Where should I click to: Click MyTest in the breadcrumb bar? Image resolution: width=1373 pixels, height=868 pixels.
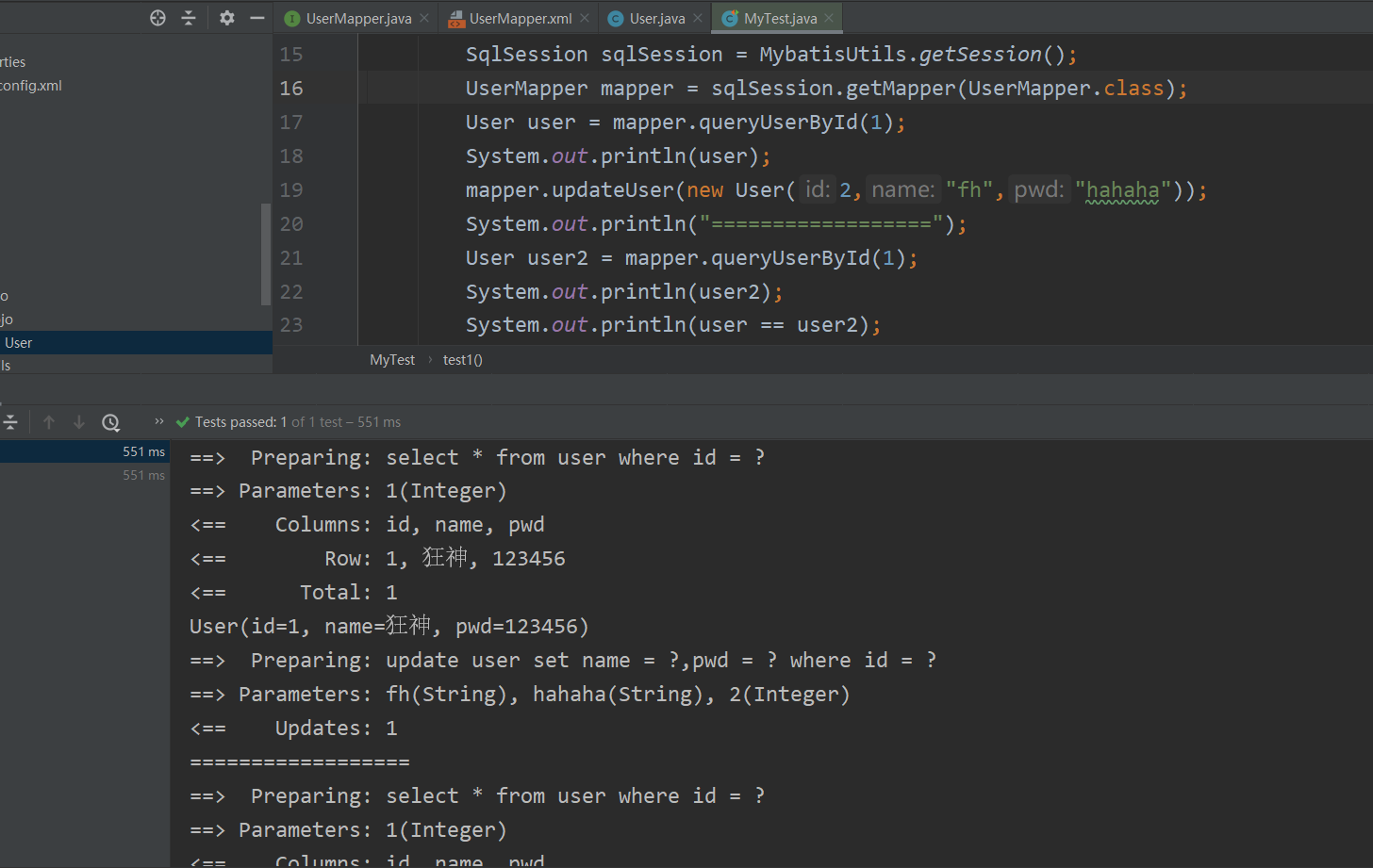click(392, 360)
